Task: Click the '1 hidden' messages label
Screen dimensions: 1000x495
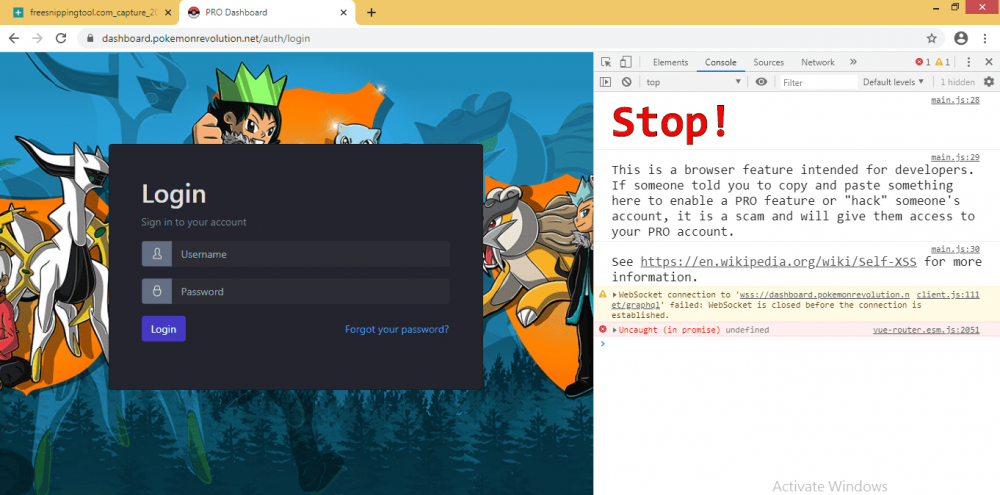Action: pos(957,82)
